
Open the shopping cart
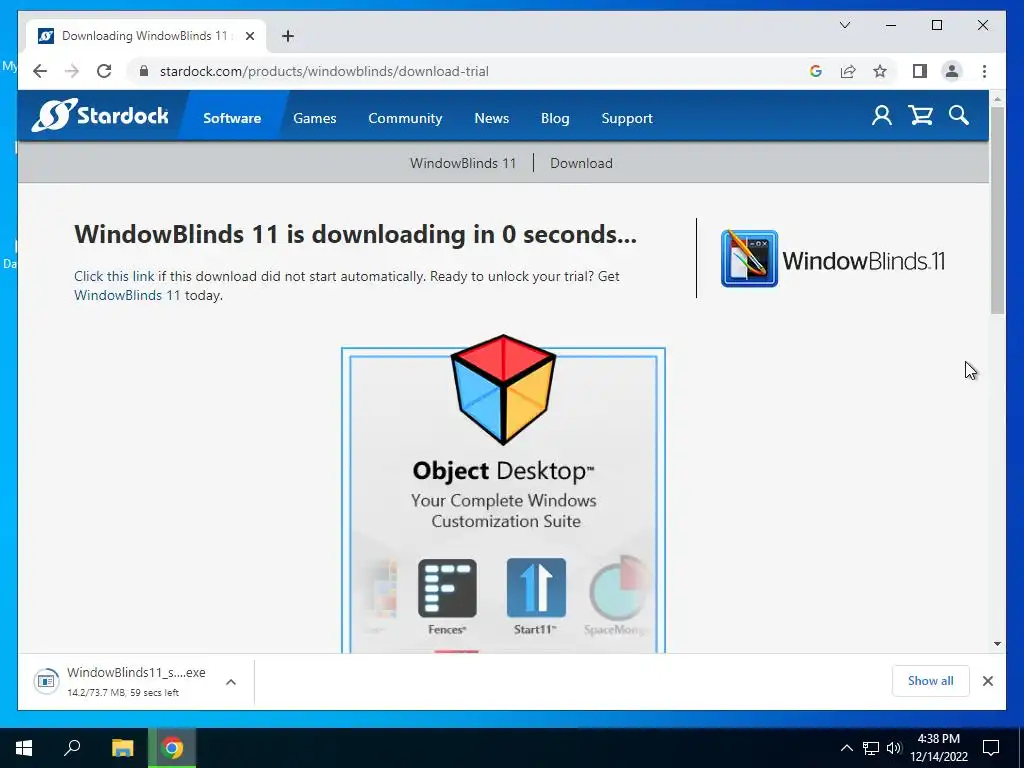(x=920, y=116)
